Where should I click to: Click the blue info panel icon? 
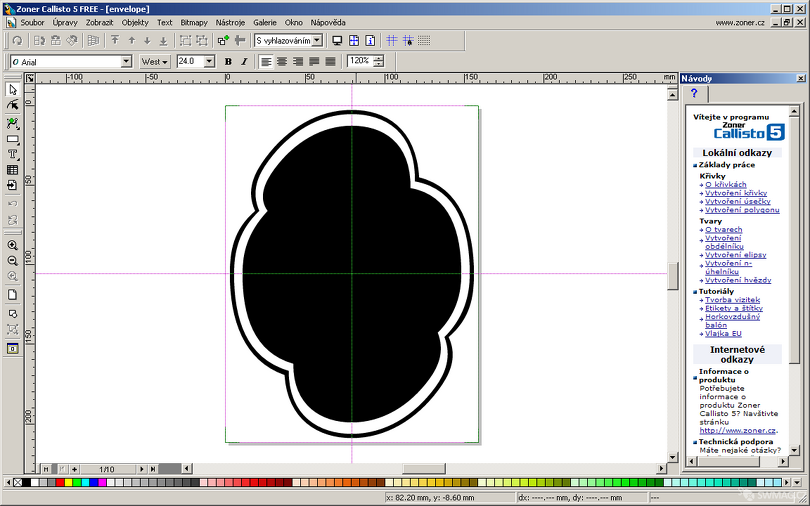pos(370,41)
